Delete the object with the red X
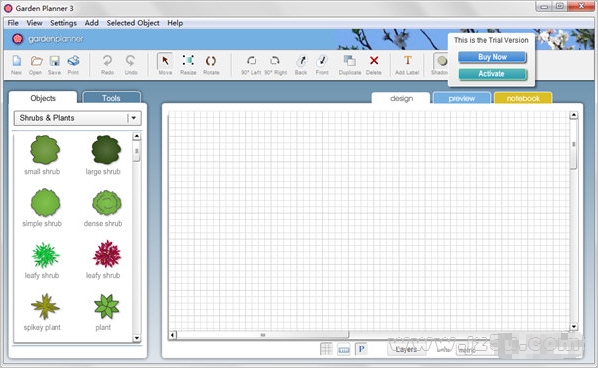 pyautogui.click(x=374, y=64)
